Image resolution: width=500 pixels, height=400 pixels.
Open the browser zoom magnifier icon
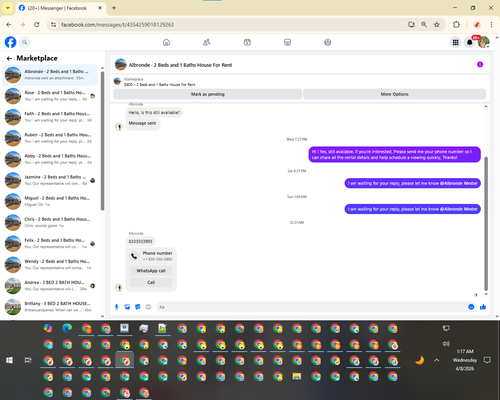click(x=424, y=24)
